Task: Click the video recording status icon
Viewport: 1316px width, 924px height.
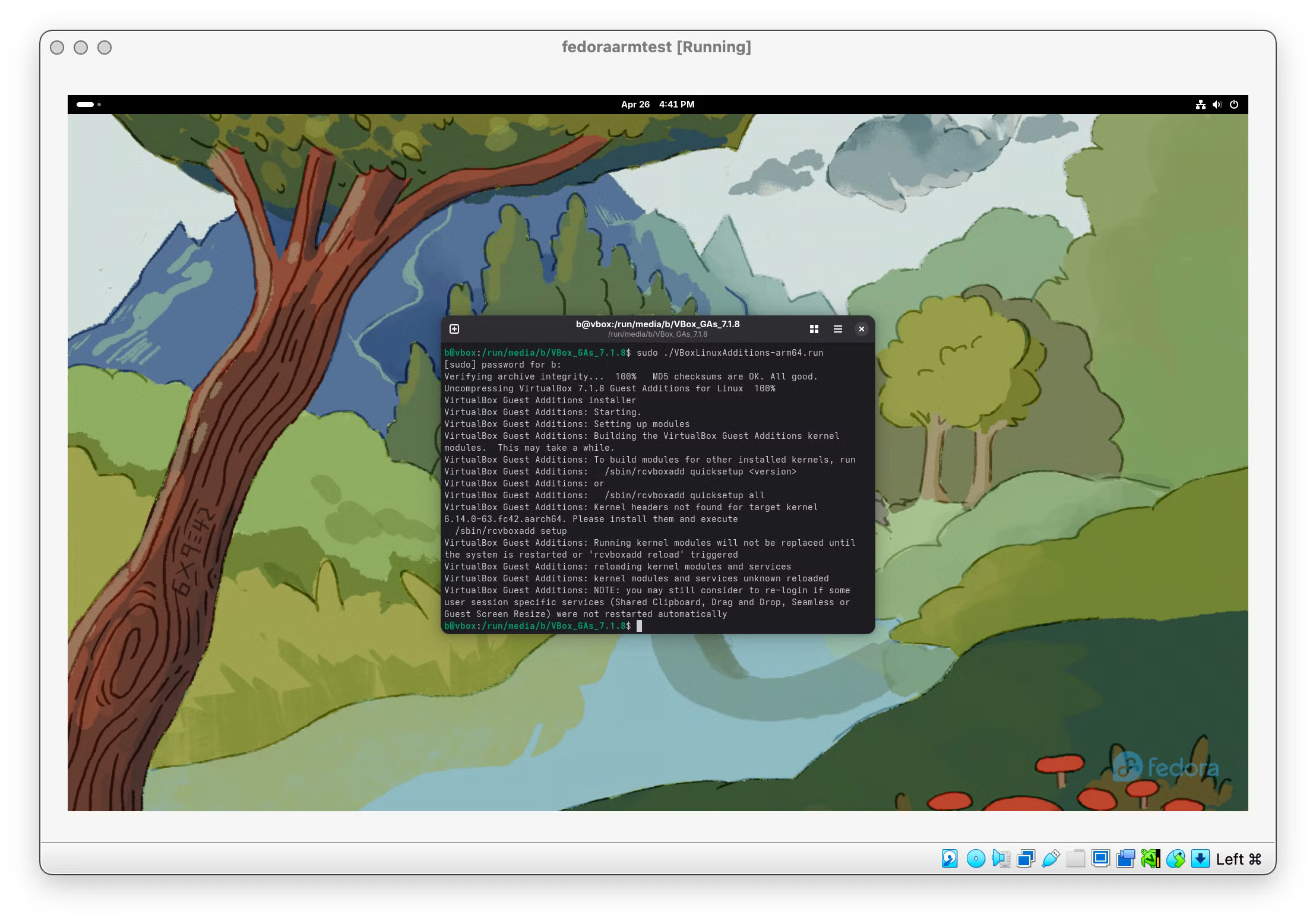Action: 1126,859
